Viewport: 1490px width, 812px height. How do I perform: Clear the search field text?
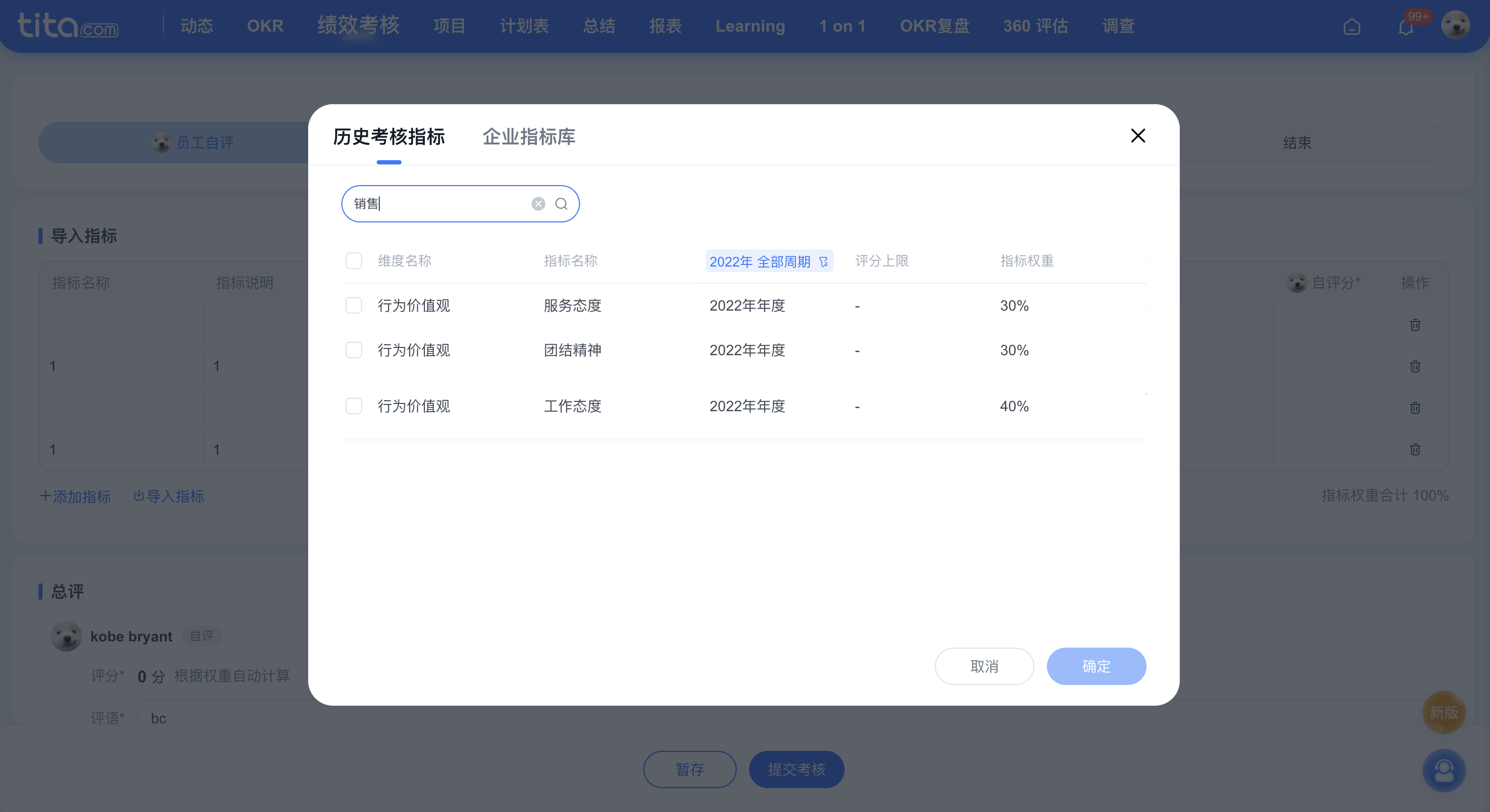pyautogui.click(x=538, y=203)
